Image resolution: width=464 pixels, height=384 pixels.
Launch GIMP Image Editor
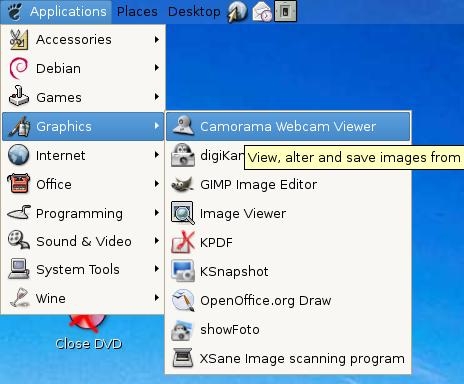pos(258,184)
